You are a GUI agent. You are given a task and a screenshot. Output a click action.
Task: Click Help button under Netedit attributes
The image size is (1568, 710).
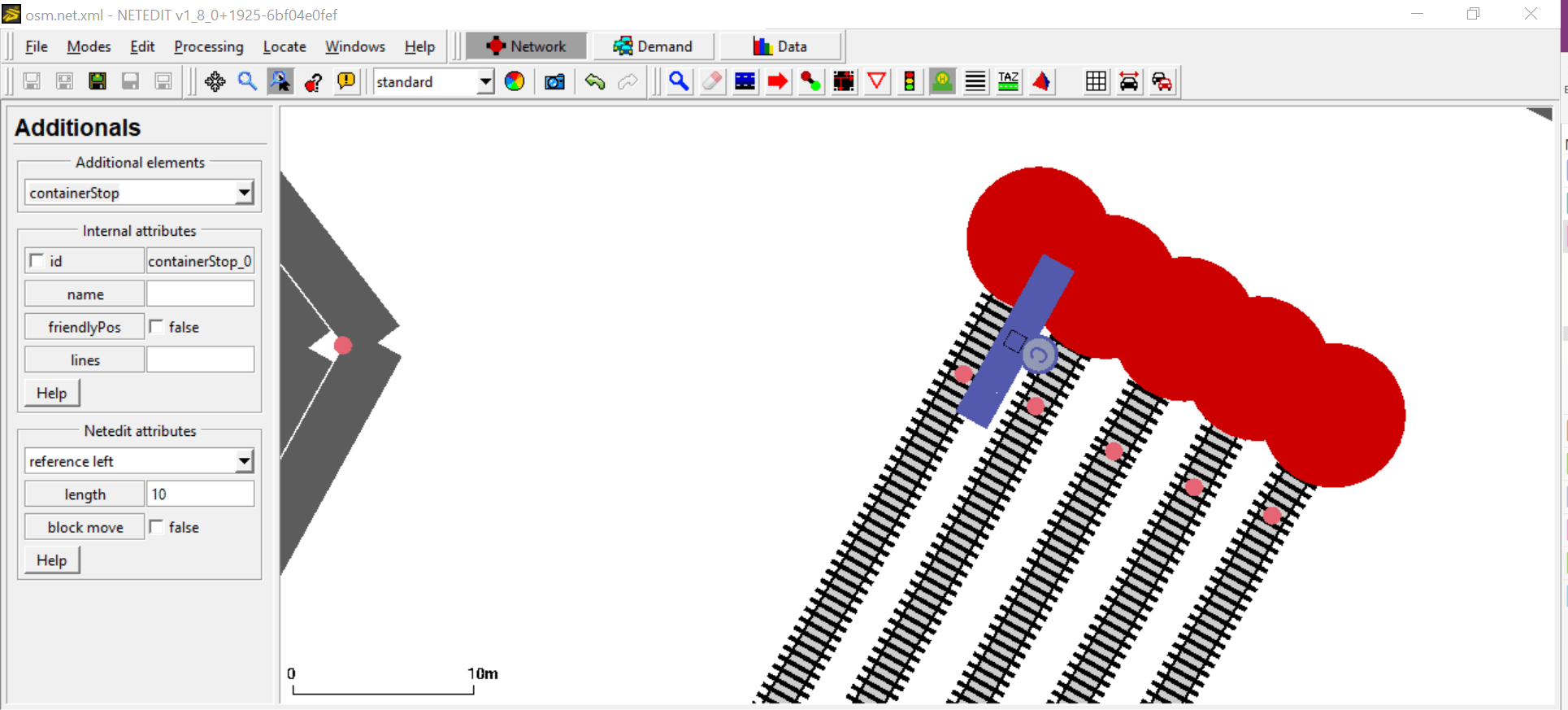[52, 560]
